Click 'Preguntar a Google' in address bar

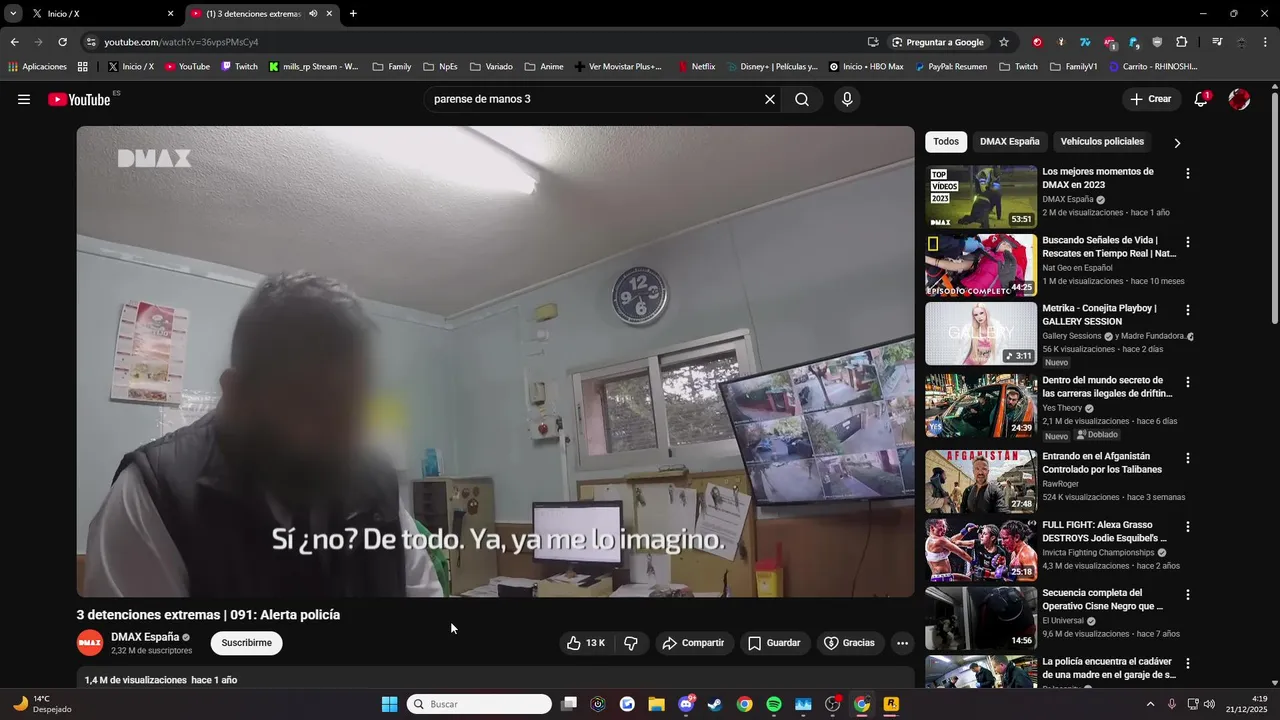coord(937,42)
